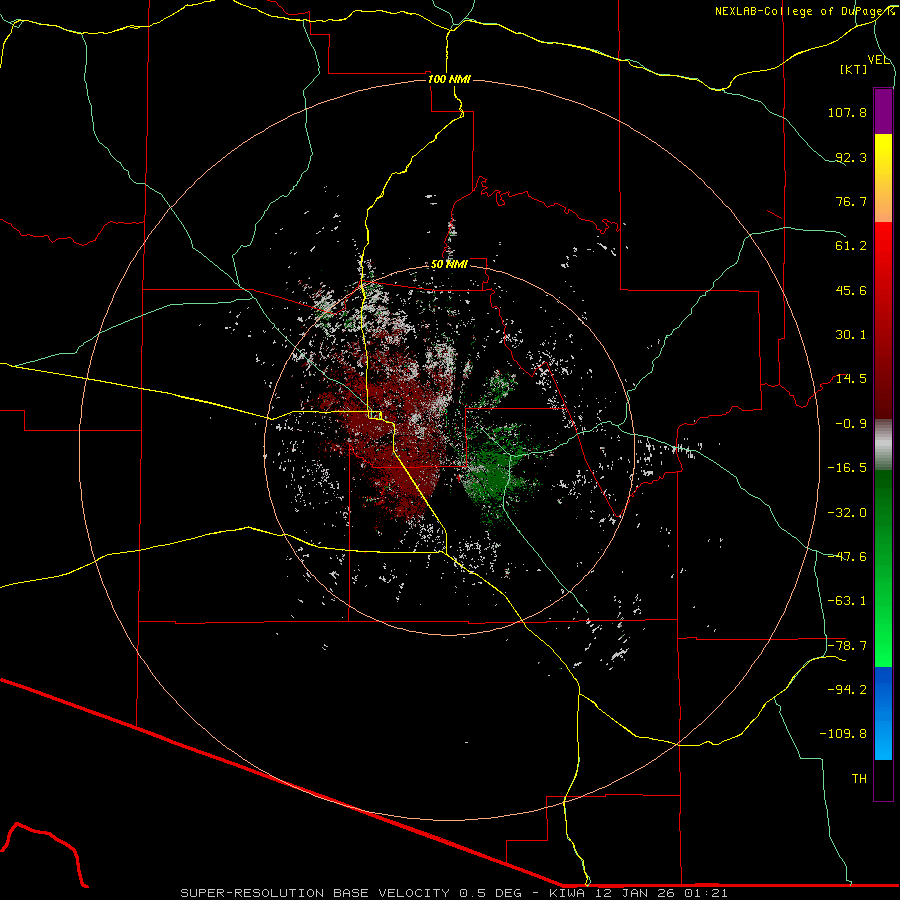Click the [KT] units label

coord(854,69)
